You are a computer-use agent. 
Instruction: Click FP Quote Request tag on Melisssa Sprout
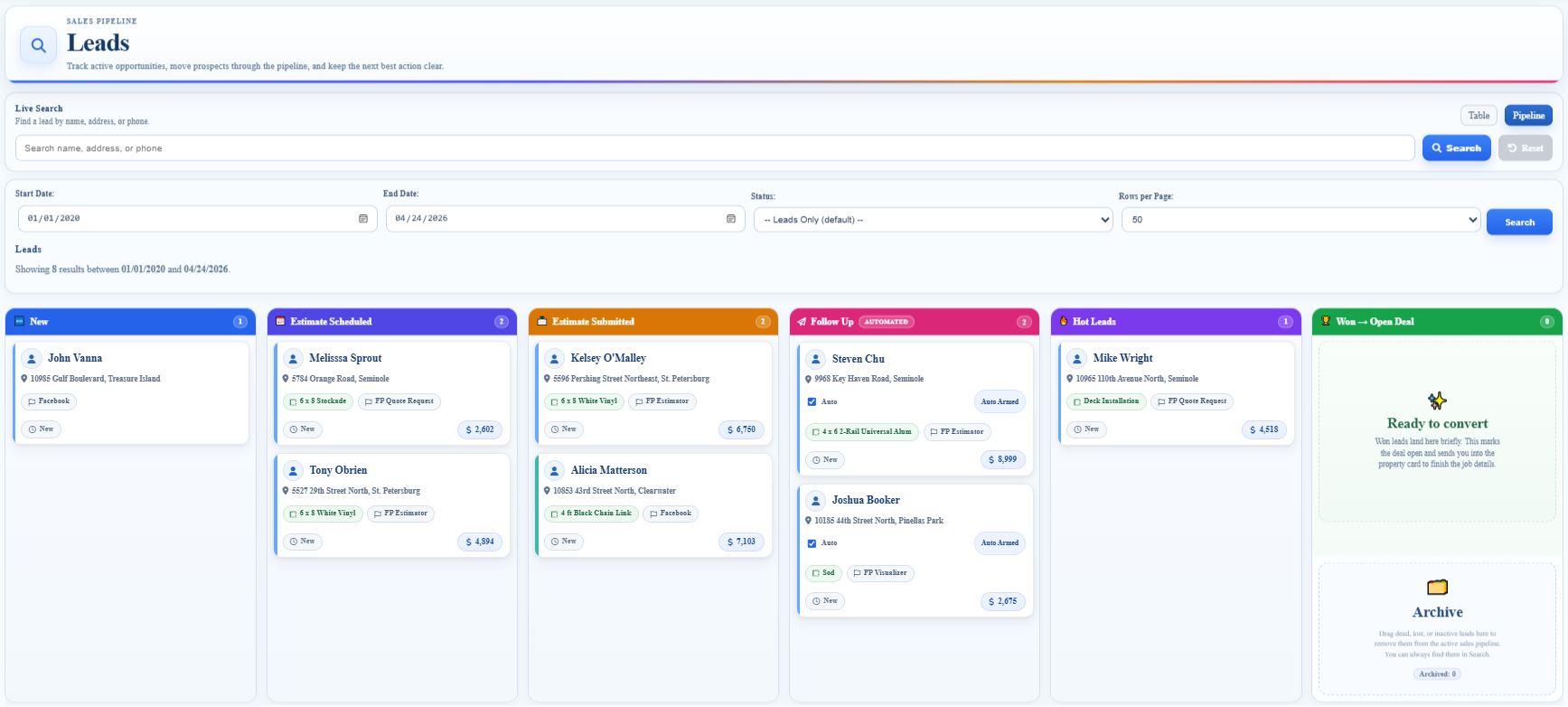point(399,401)
